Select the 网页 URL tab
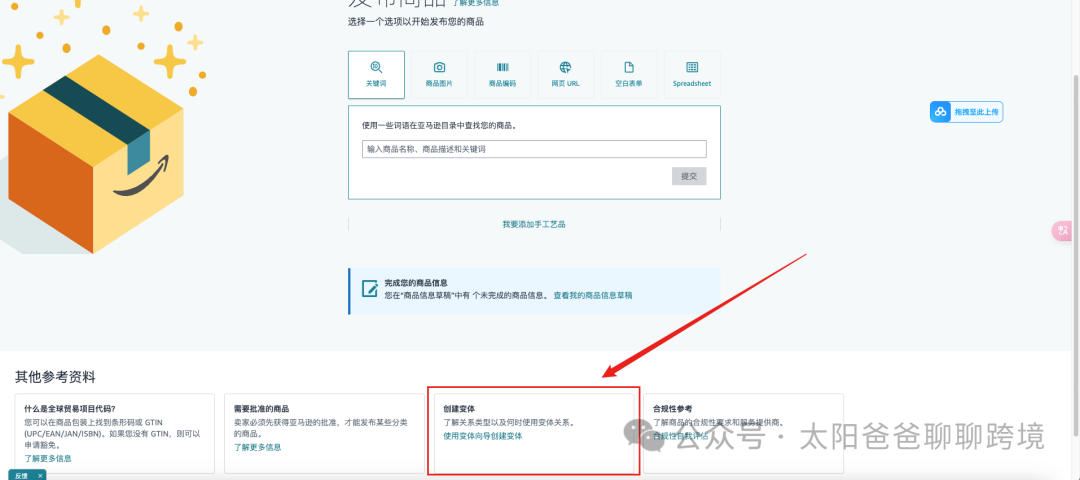Viewport: 1080px width, 480px height. click(x=565, y=74)
